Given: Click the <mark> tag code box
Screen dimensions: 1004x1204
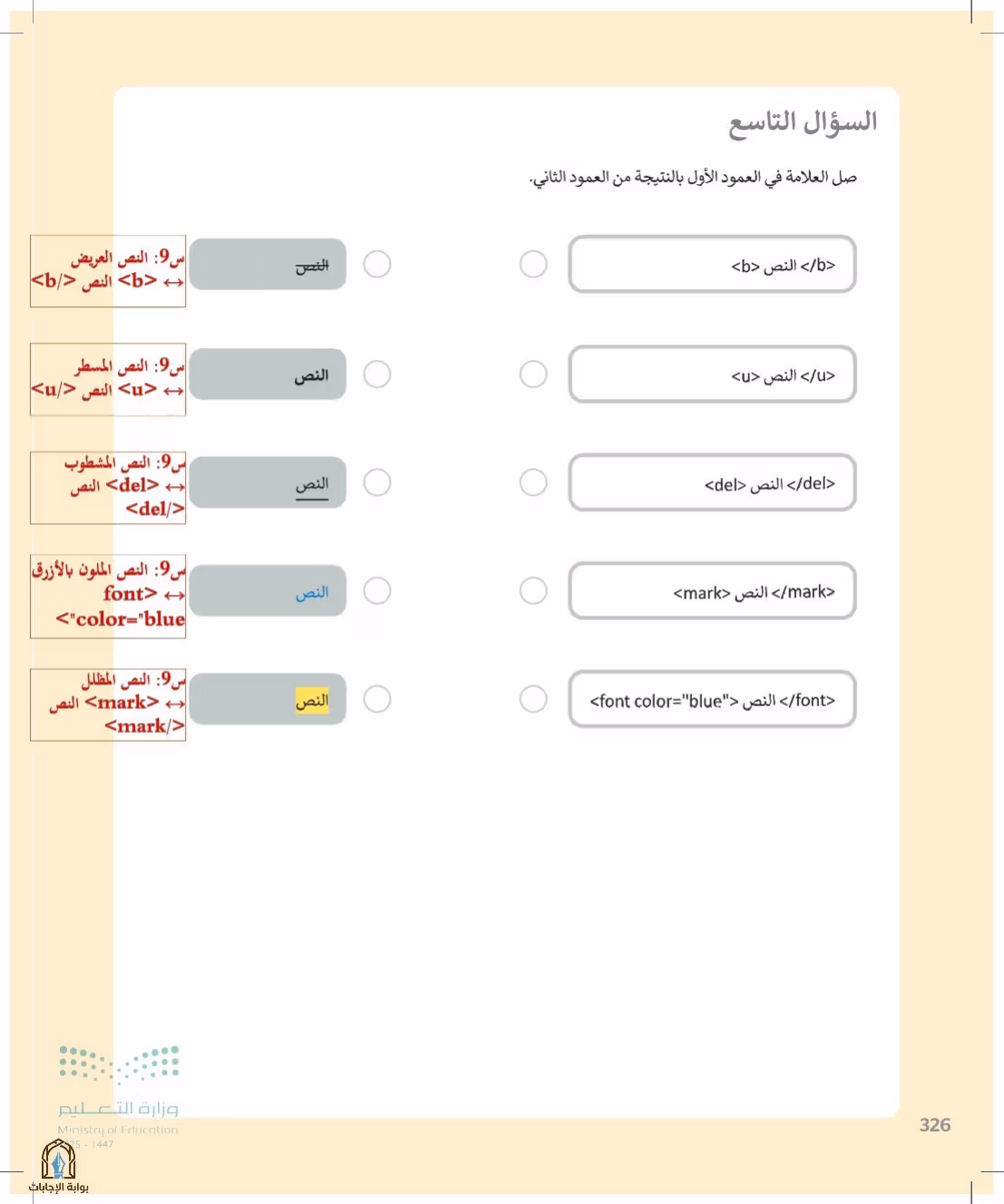Looking at the screenshot, I should click(x=712, y=591).
